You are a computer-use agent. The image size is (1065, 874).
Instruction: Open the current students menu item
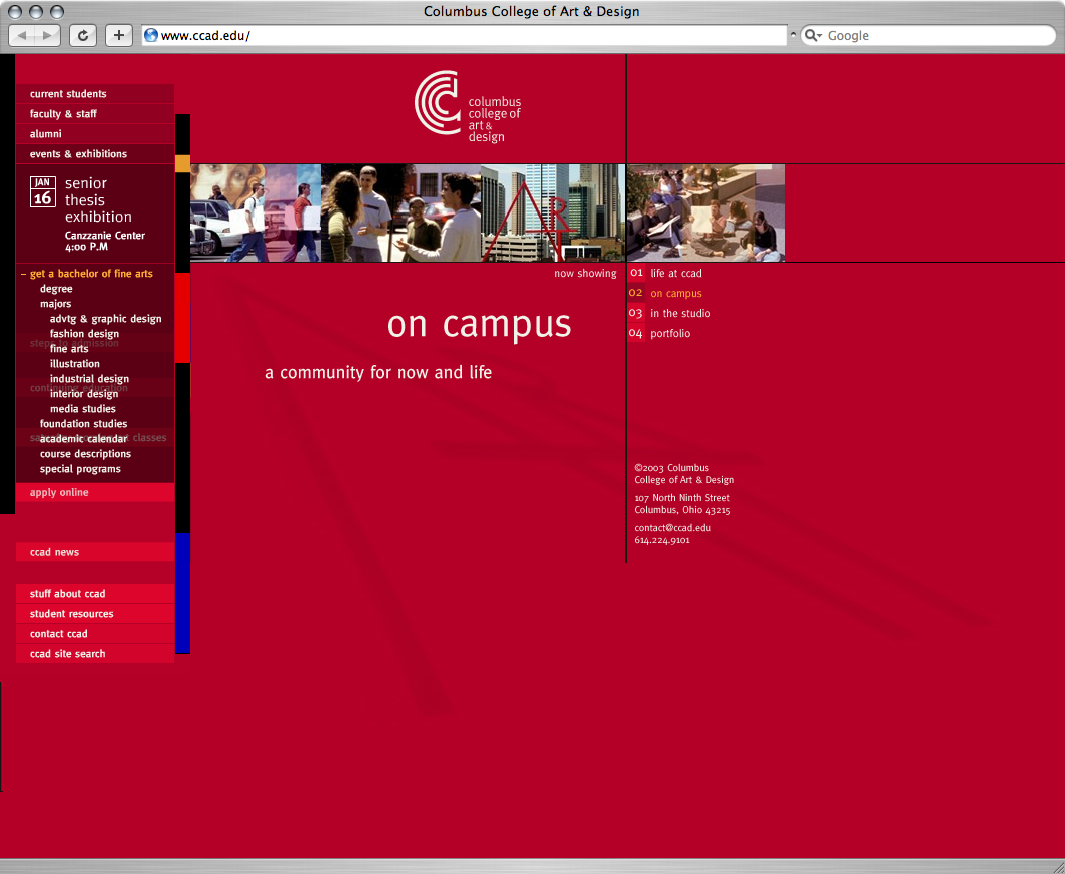(x=94, y=94)
